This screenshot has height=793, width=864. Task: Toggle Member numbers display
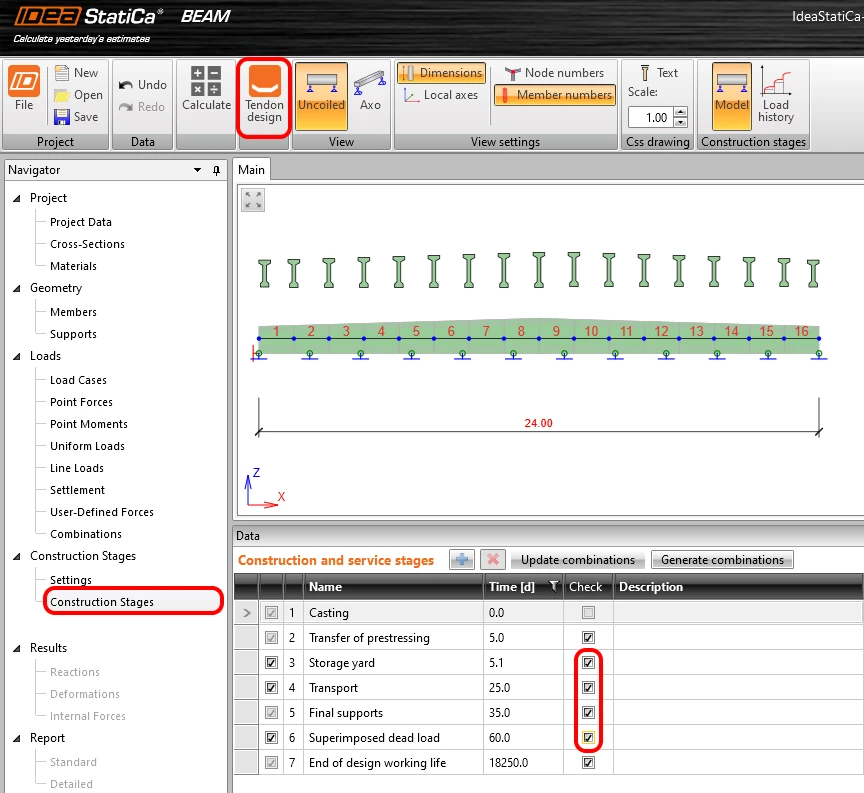(x=555, y=95)
